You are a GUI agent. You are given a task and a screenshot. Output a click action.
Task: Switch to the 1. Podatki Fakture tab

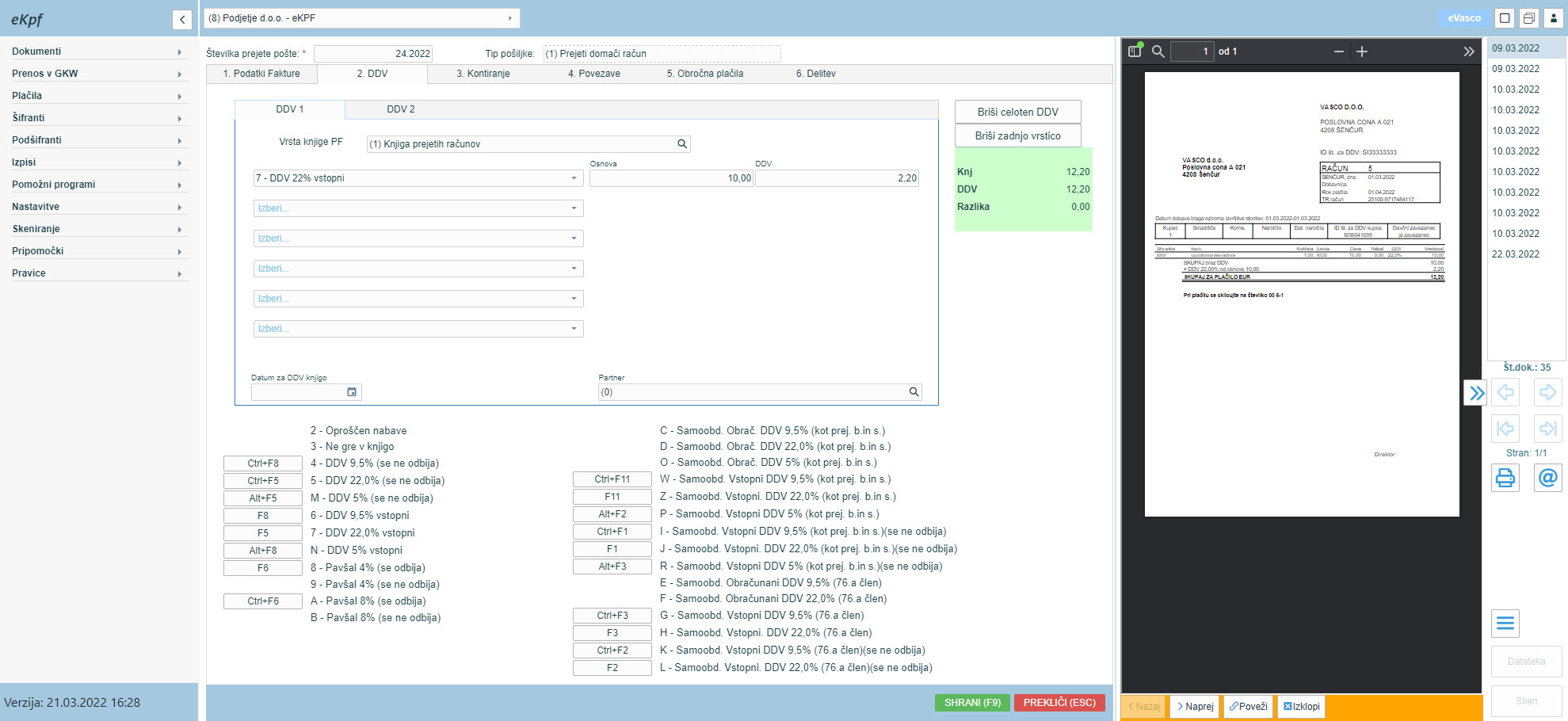tap(261, 74)
